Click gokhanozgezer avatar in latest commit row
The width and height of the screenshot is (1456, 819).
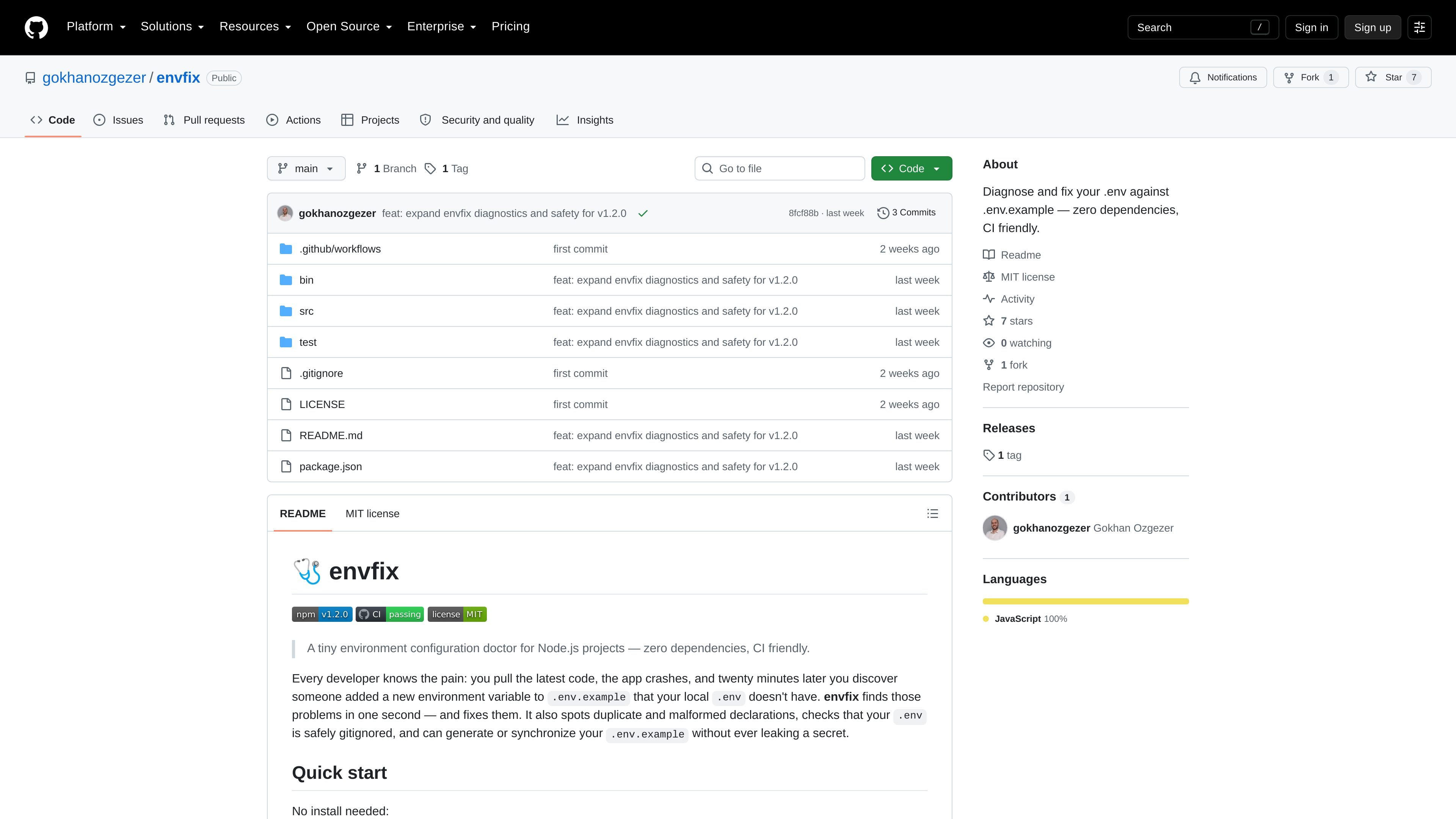click(285, 213)
